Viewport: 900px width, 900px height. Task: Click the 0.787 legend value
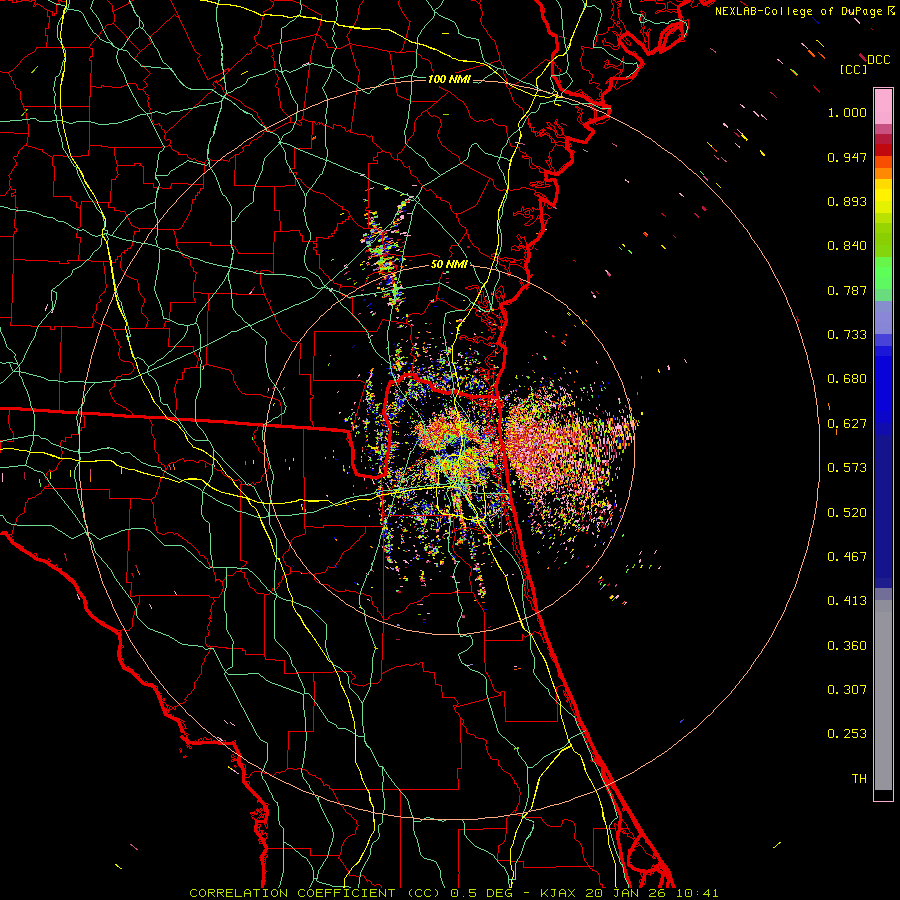pyautogui.click(x=847, y=290)
